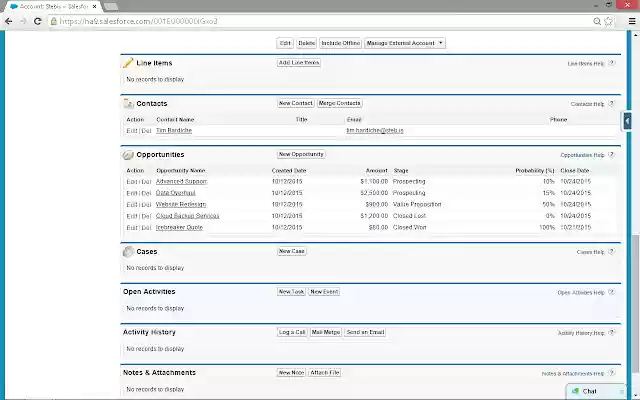Open the Line Items Help link
This screenshot has height=400, width=640.
[586, 63]
